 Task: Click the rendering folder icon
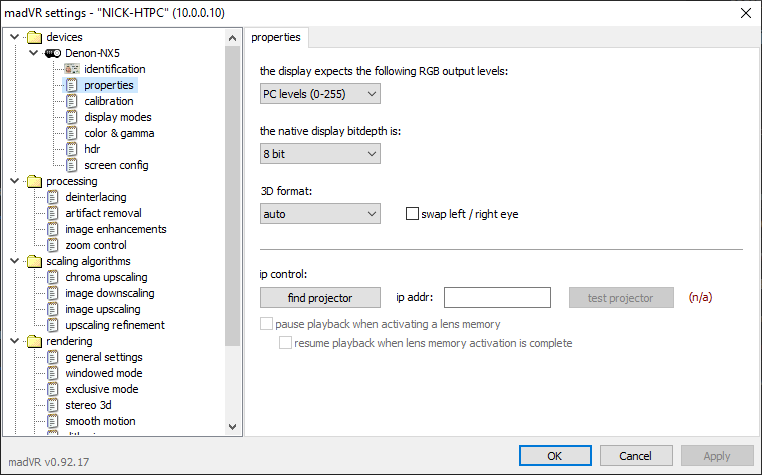(34, 341)
